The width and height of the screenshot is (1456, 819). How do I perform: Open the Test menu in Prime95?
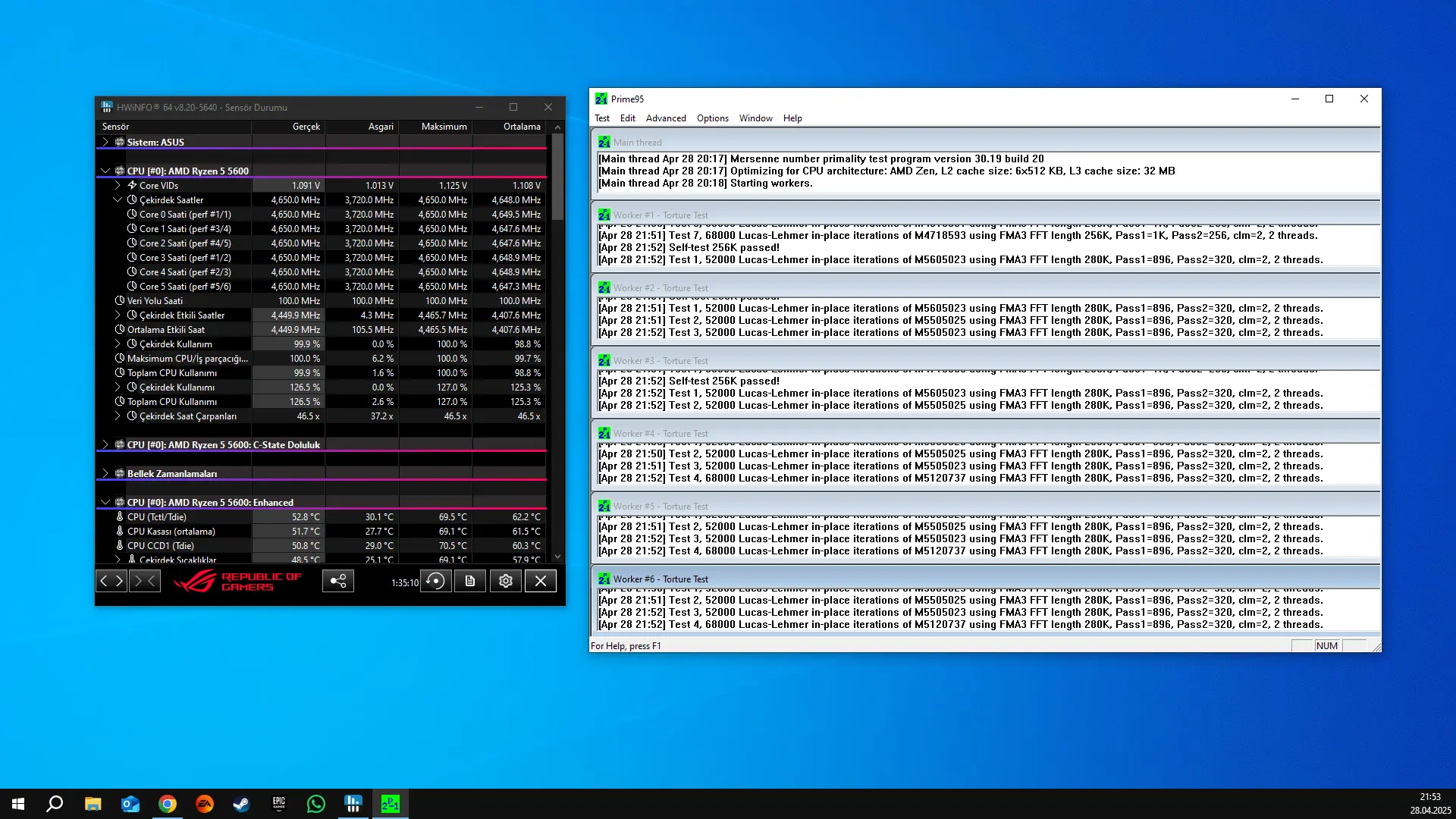coord(602,118)
